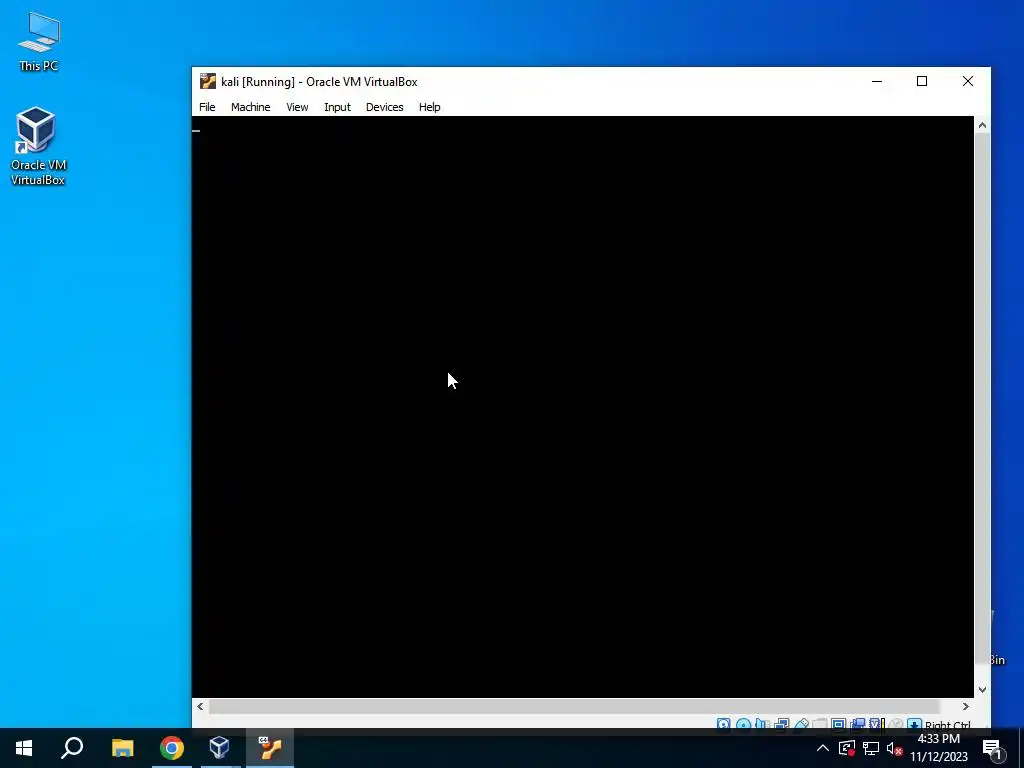Click the vertical scrollbar up arrow
The height and width of the screenshot is (768, 1024).
click(x=982, y=125)
